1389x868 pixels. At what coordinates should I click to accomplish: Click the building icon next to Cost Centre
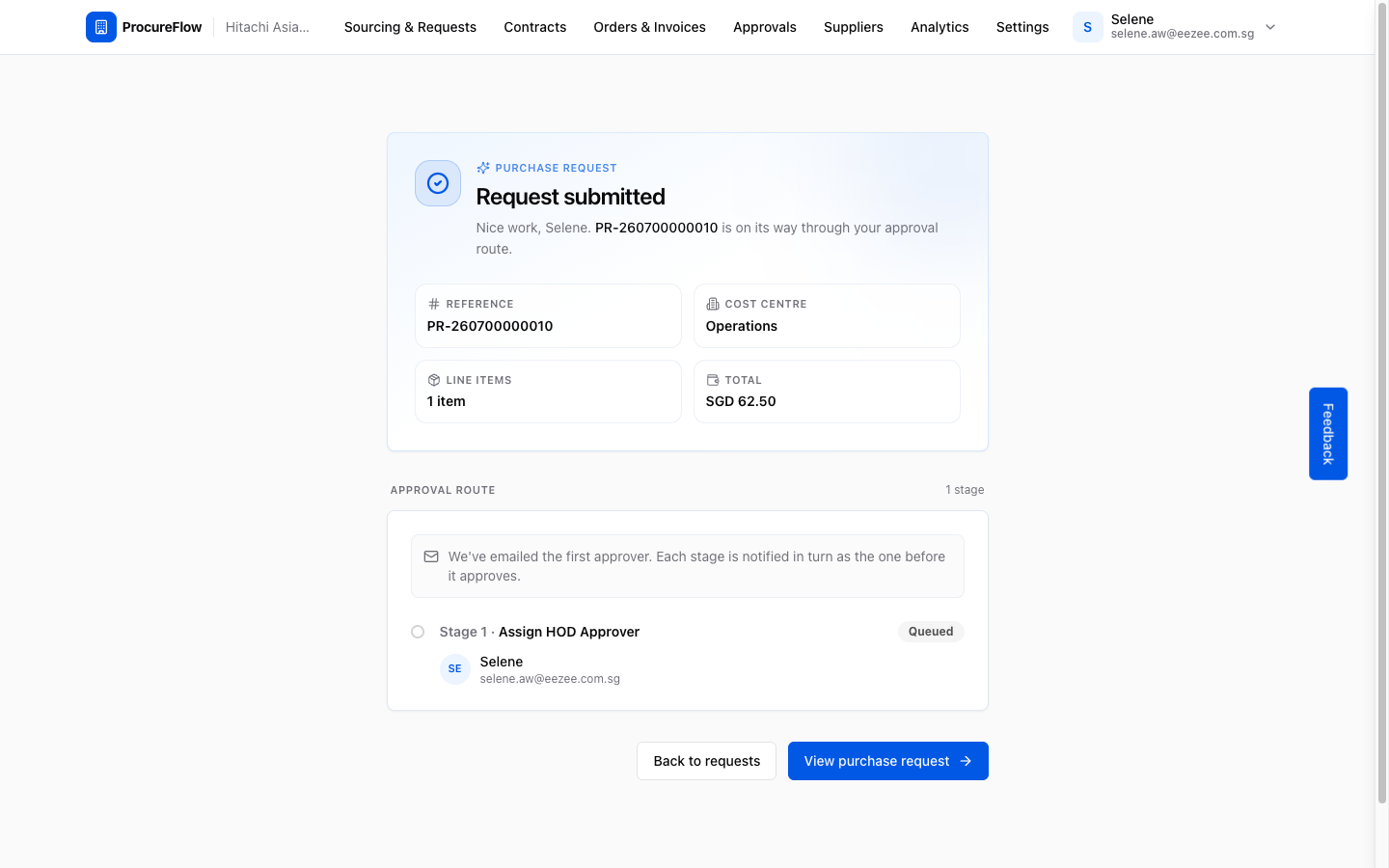(713, 304)
